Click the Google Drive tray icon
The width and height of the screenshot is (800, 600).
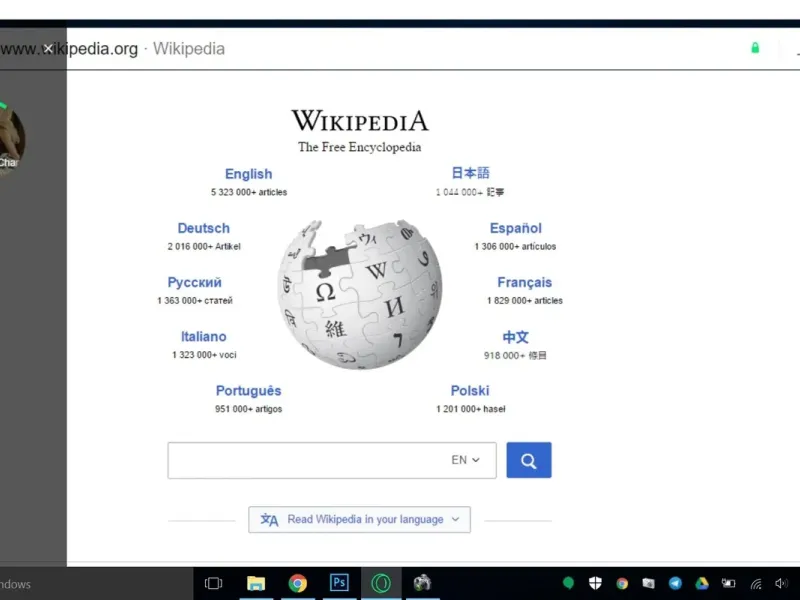click(702, 583)
